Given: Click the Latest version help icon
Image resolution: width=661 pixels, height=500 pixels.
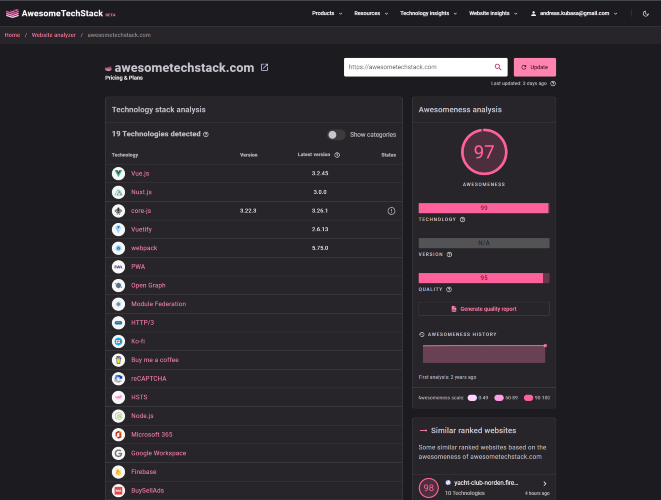Looking at the screenshot, I should pyautogui.click(x=337, y=155).
